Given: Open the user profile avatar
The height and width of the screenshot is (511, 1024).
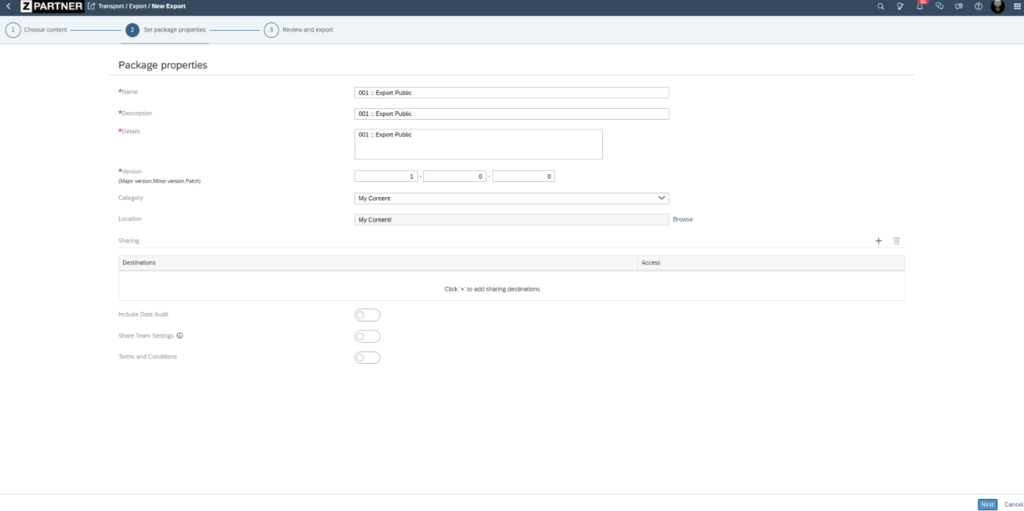Looking at the screenshot, I should point(997,7).
